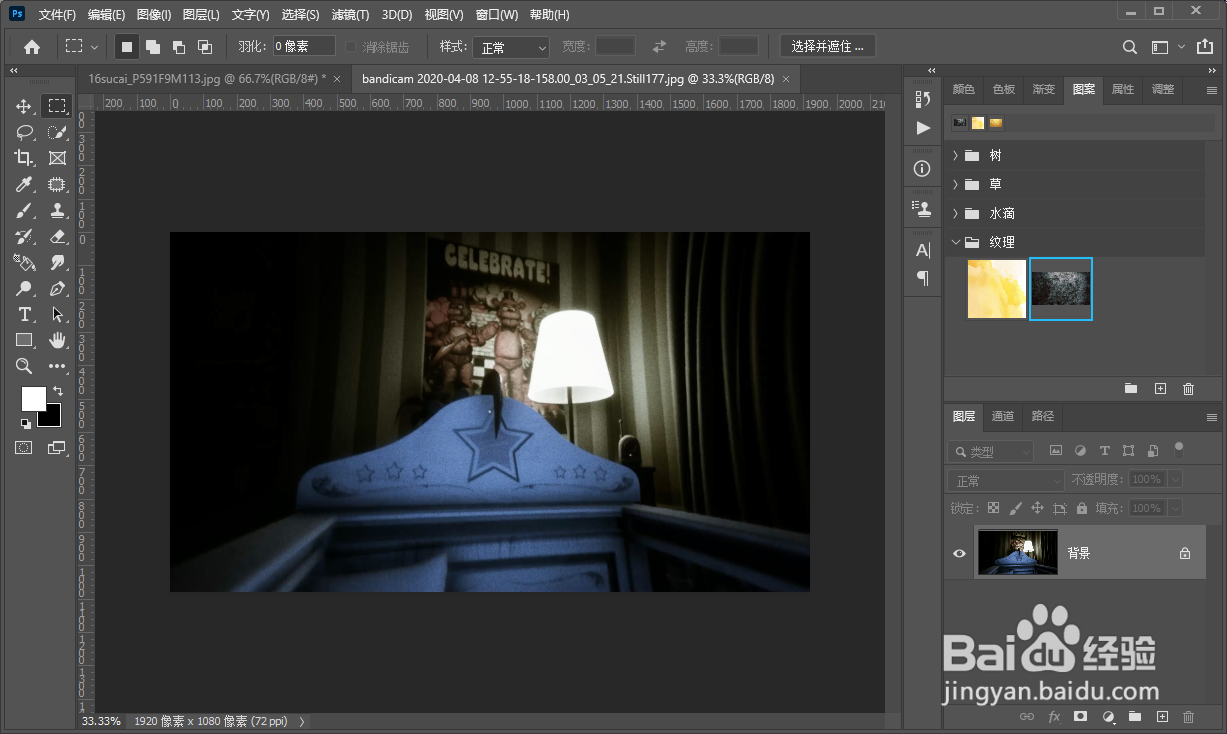Open the layer blend mode dropdown 正常
The height and width of the screenshot is (734, 1227).
(1007, 480)
